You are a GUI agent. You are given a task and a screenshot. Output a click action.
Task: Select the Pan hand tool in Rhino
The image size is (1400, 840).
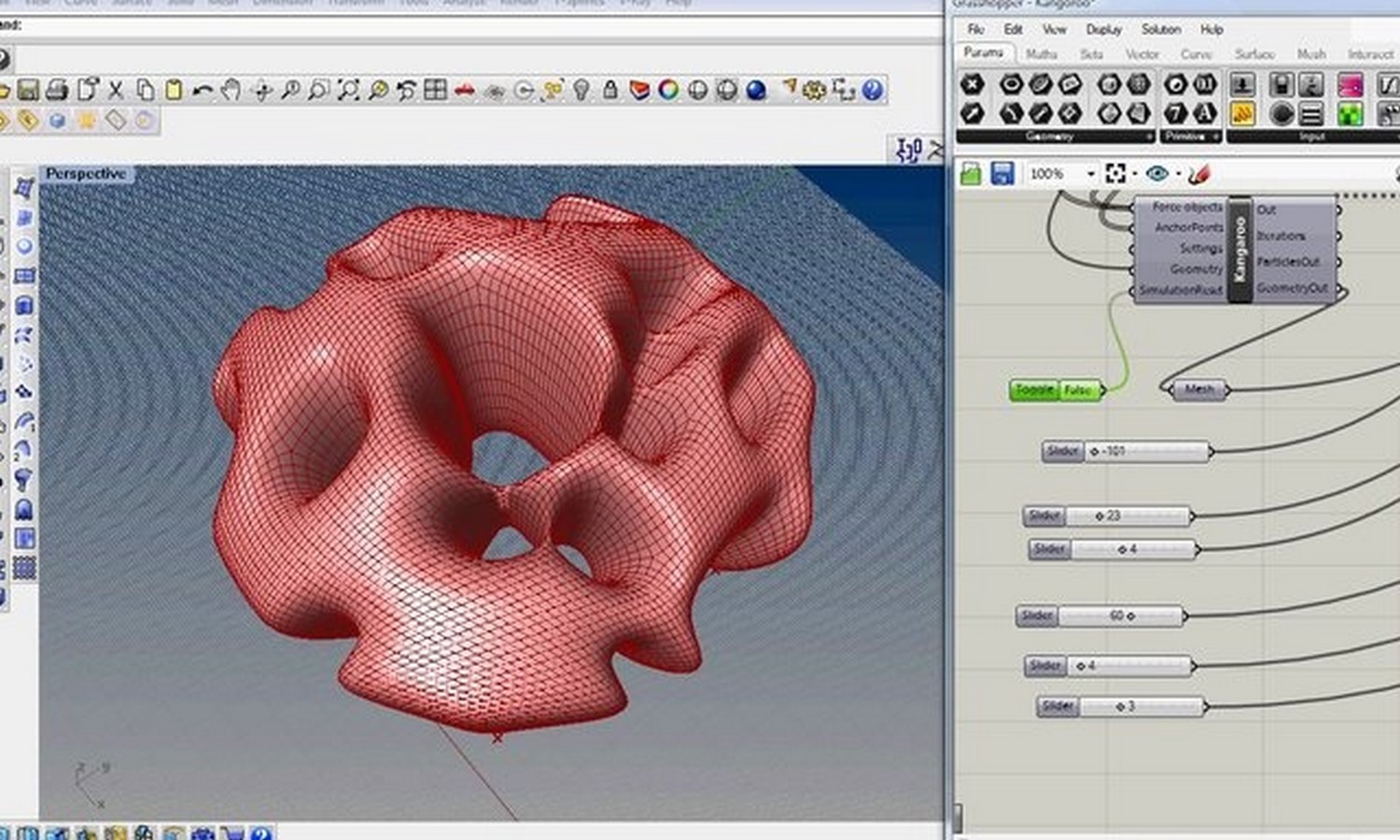click(231, 90)
